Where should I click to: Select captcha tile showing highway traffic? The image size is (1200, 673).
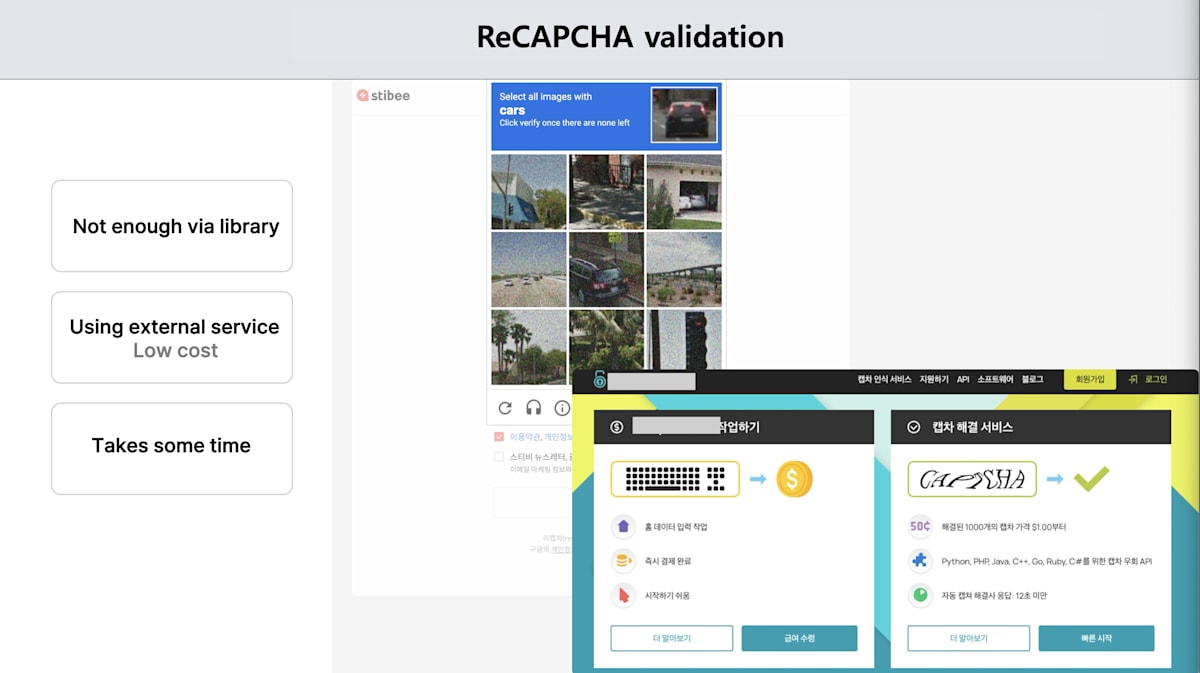529,269
